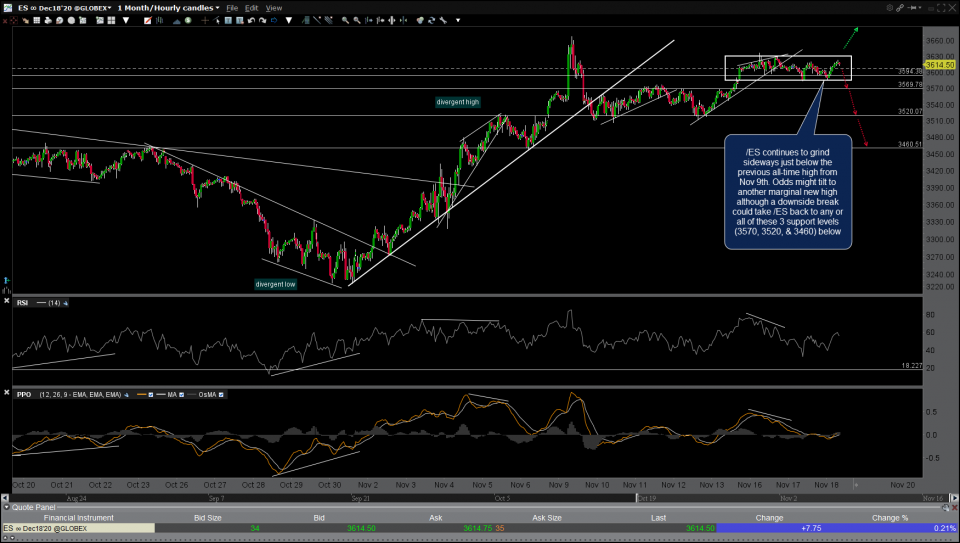The height and width of the screenshot is (543, 960).
Task: Select the trendline drawing tool
Action: point(317,20)
